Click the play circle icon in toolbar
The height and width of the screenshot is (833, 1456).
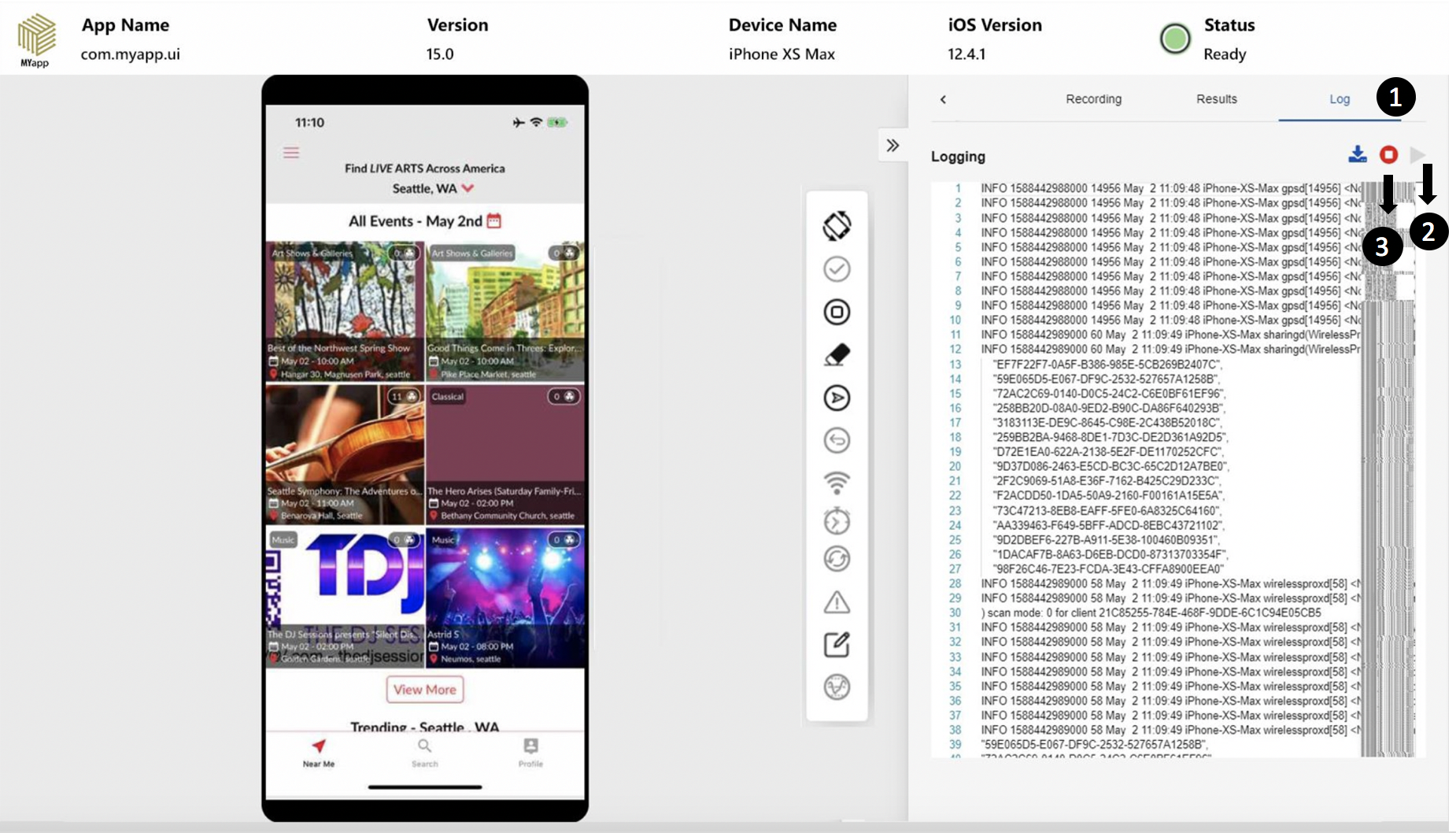[x=837, y=398]
